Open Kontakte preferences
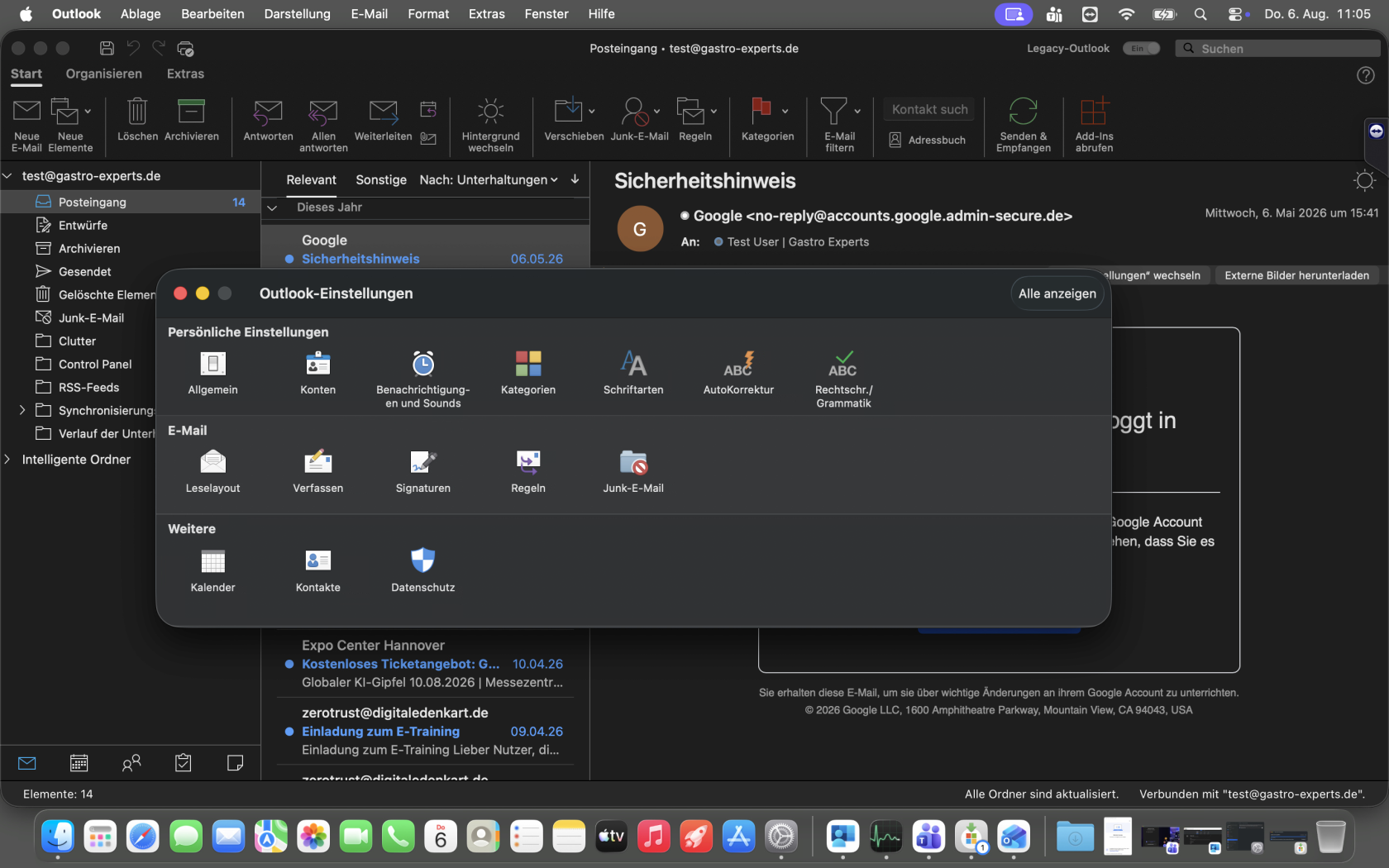Image resolution: width=1389 pixels, height=868 pixels. pyautogui.click(x=318, y=570)
